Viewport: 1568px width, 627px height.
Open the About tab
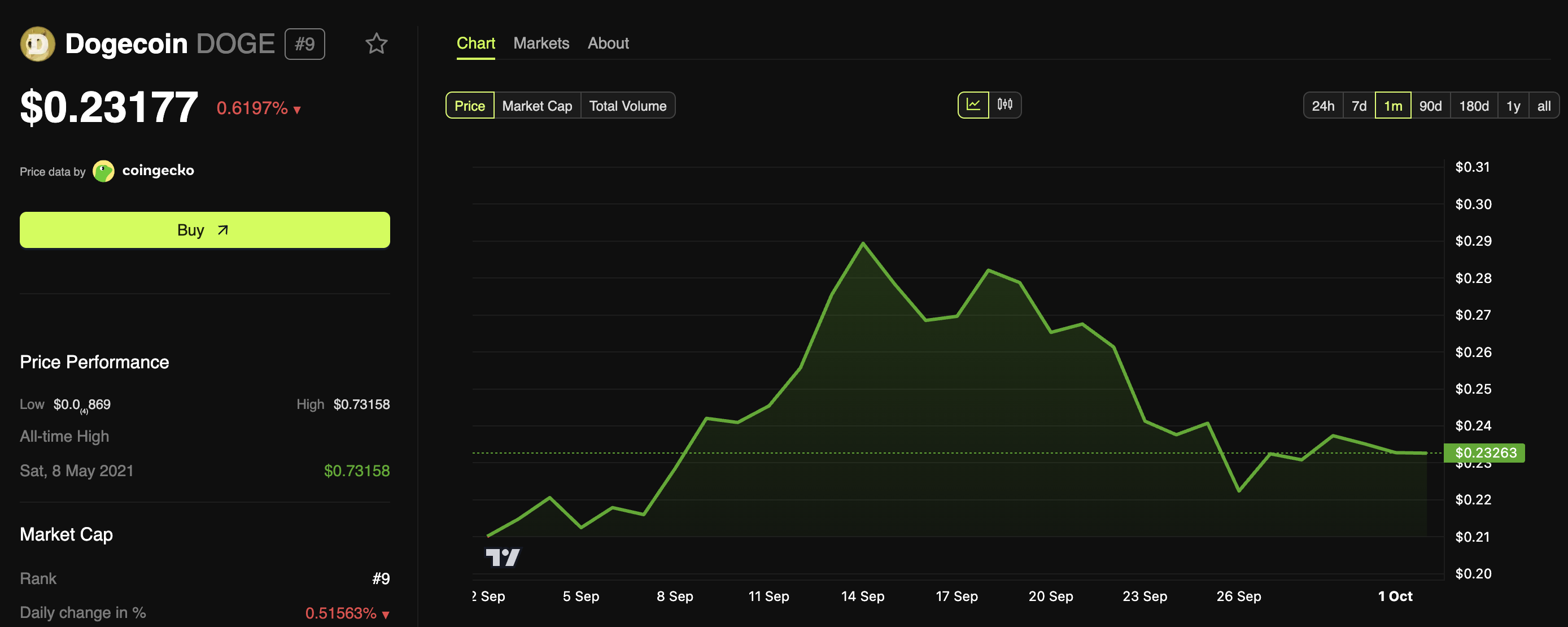(x=608, y=43)
